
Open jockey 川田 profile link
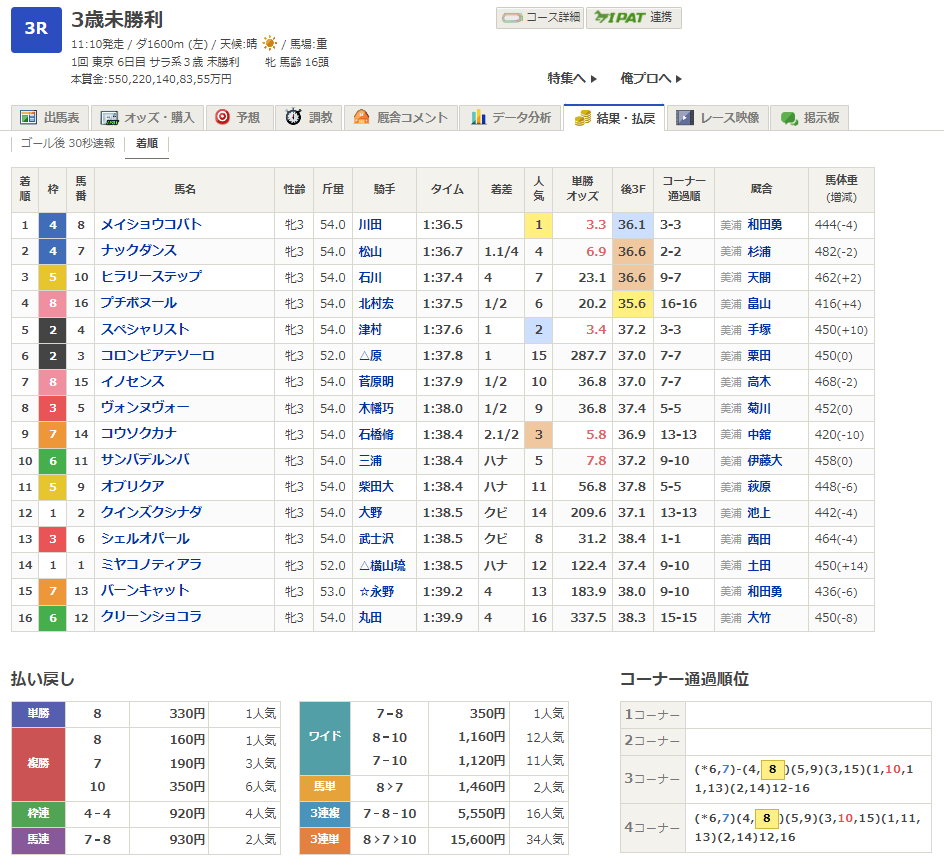tap(370, 225)
